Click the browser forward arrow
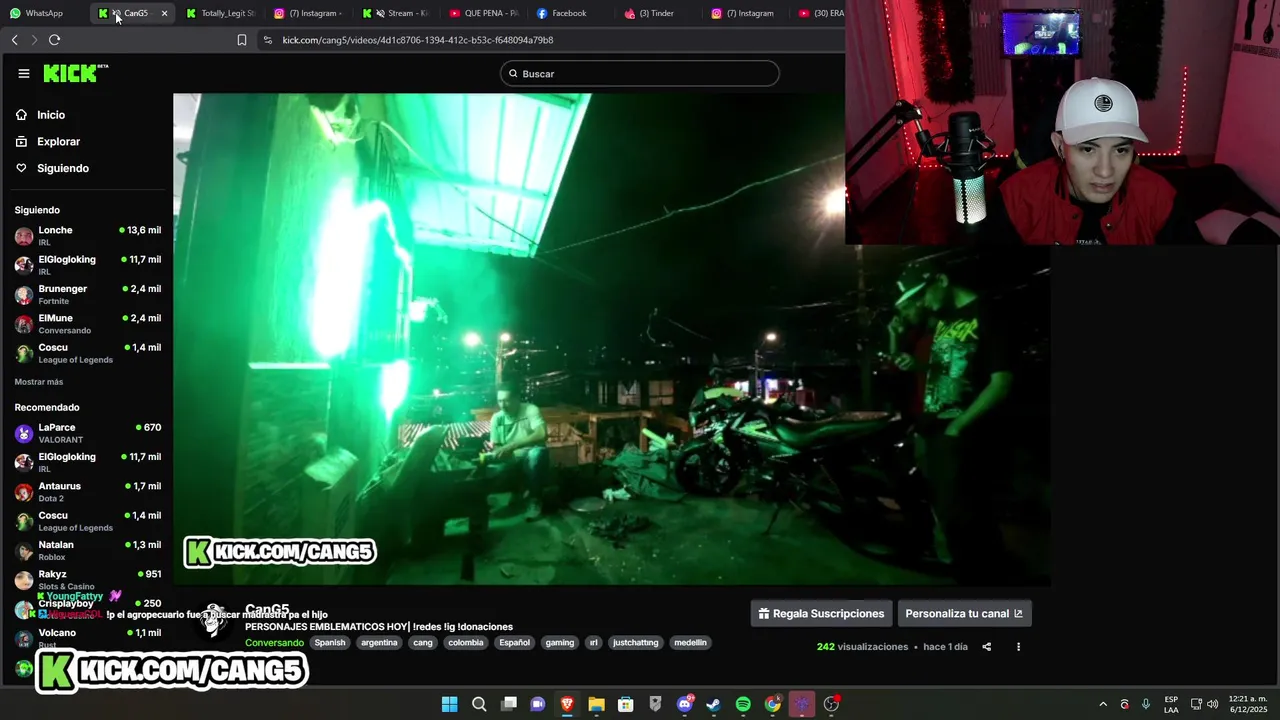This screenshot has width=1280, height=720. [34, 40]
